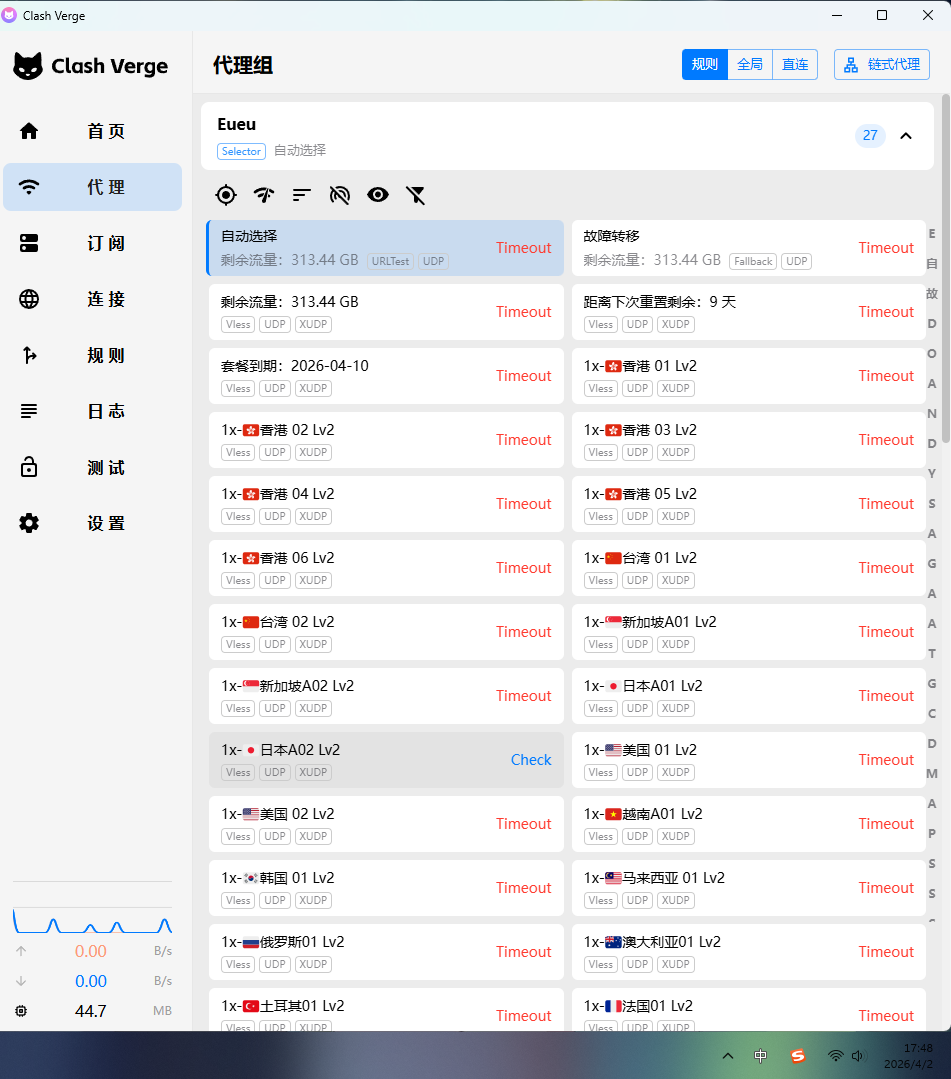Click the crossed-out filter funnel icon
This screenshot has width=951, height=1079.
[x=416, y=195]
